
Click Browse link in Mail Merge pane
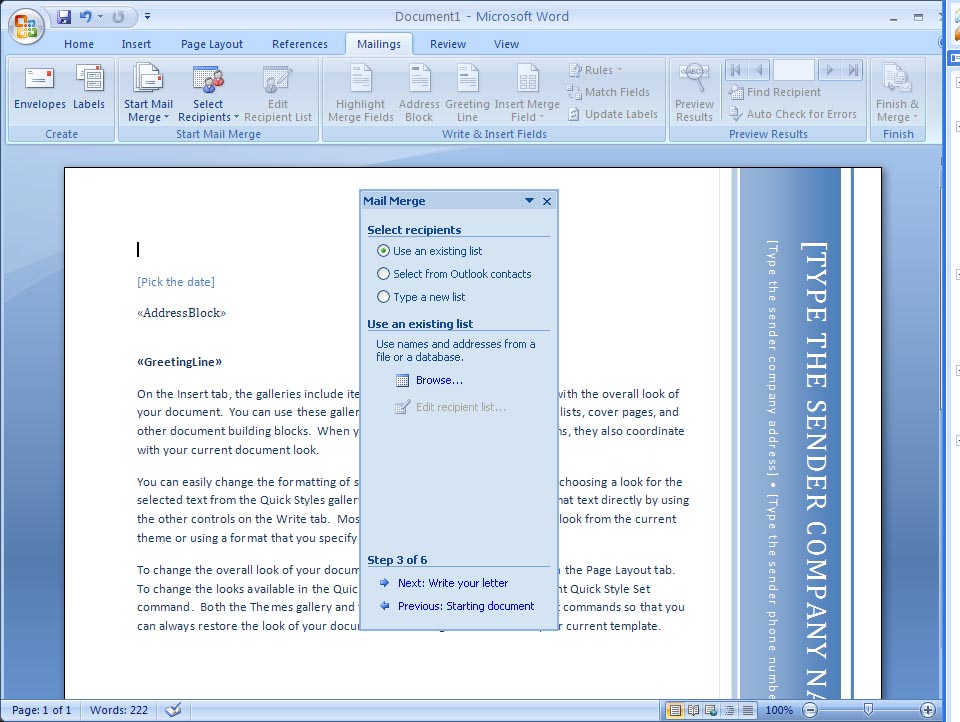coord(439,380)
